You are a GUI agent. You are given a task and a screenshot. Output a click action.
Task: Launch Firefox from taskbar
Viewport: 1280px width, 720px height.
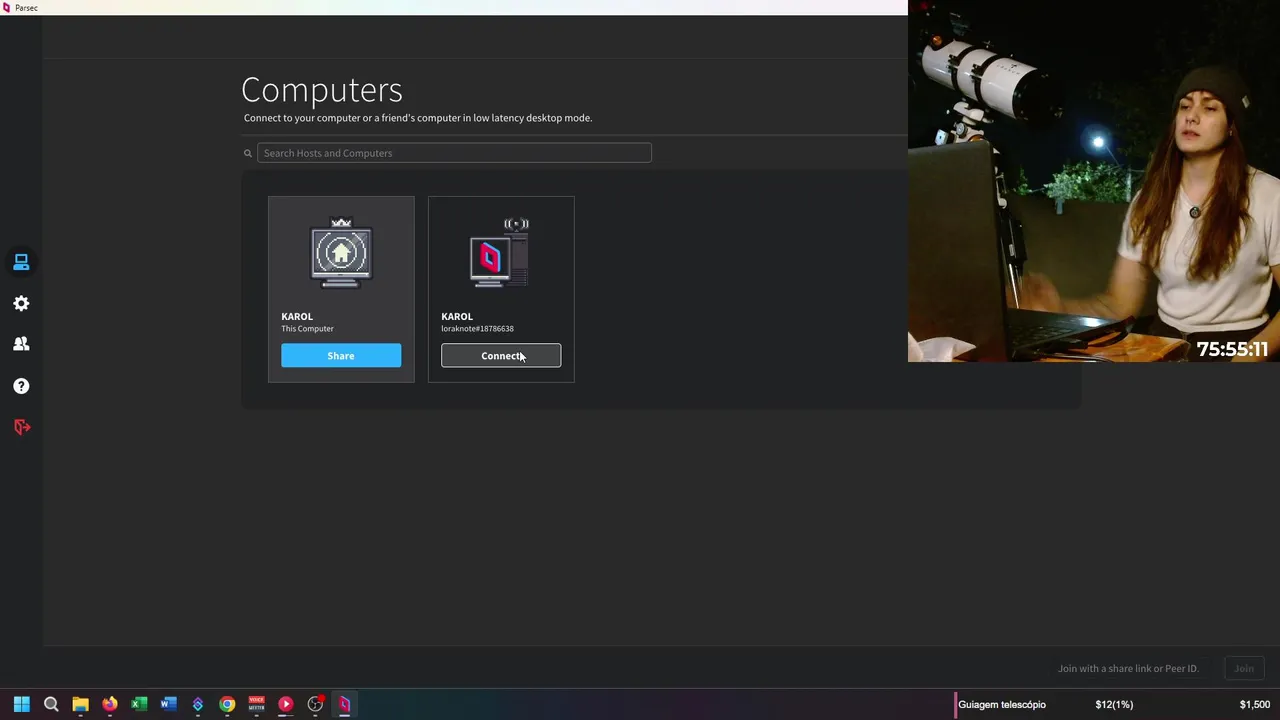point(110,704)
